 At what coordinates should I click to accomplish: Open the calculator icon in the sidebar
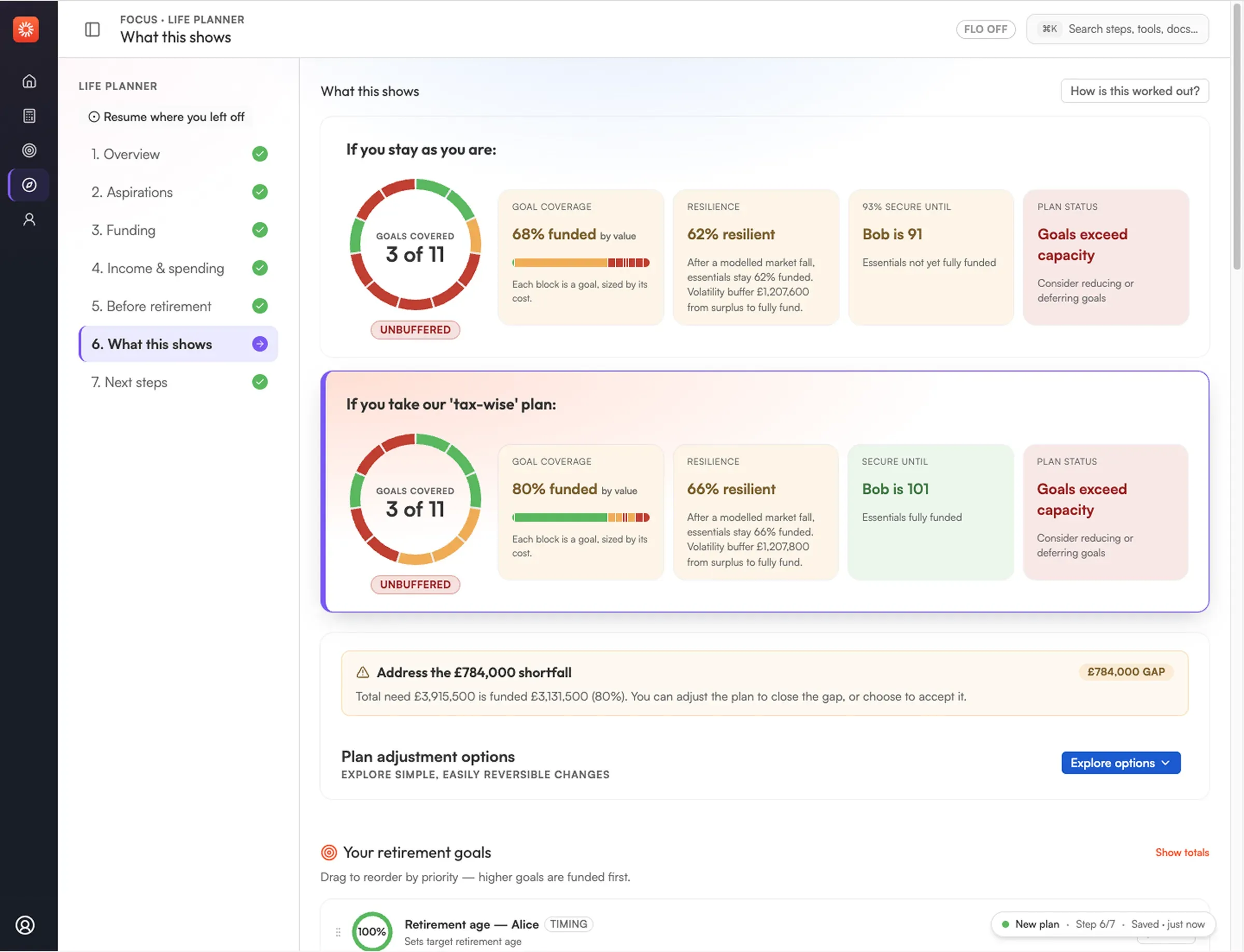coord(29,116)
